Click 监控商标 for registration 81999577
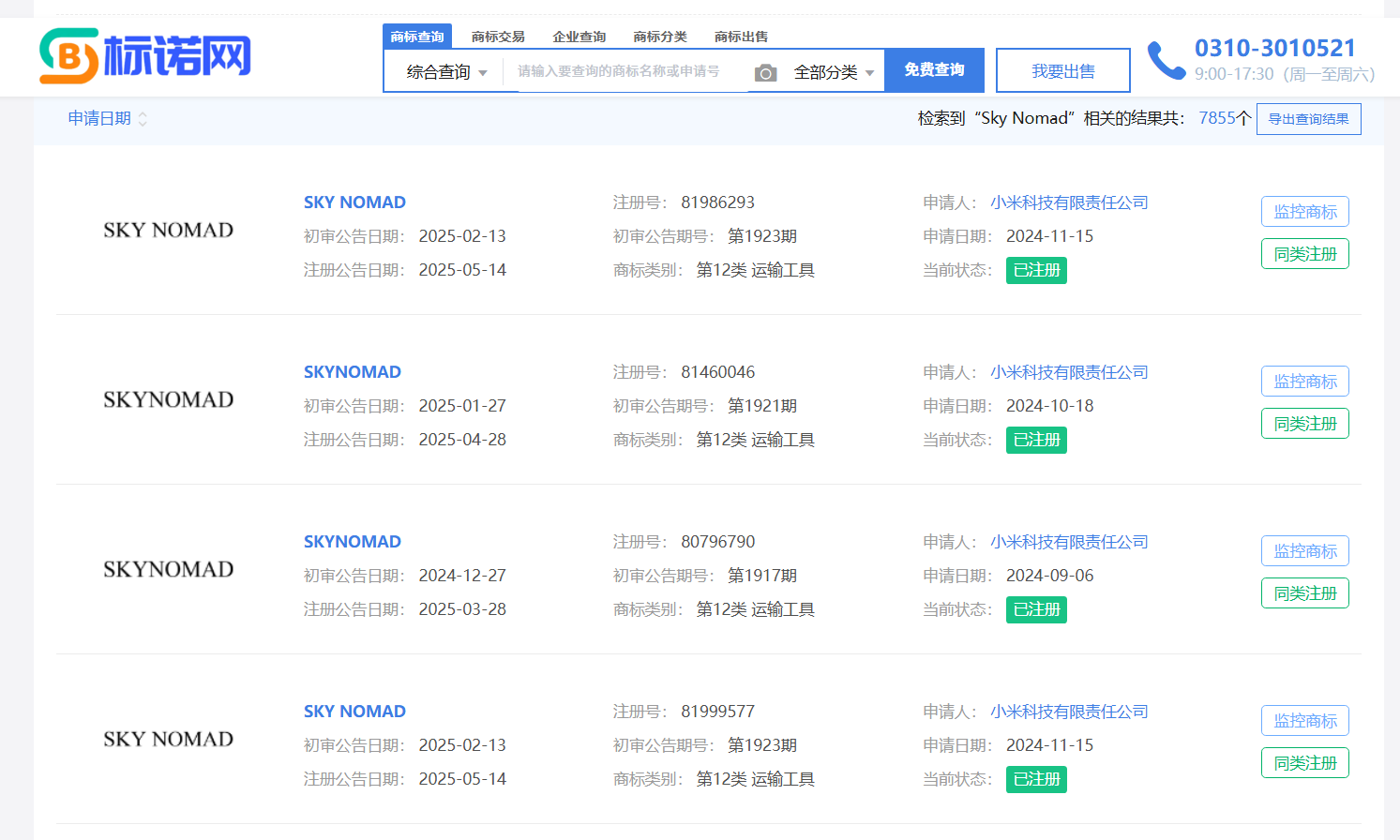This screenshot has width=1400, height=840. (x=1305, y=721)
